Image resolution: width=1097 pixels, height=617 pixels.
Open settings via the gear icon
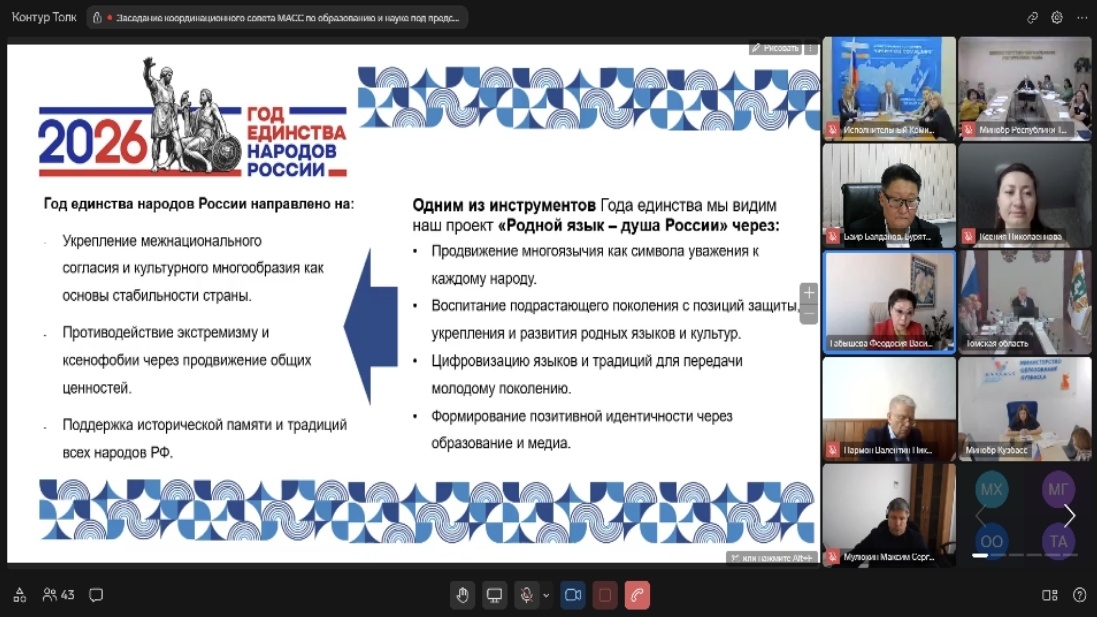click(1057, 18)
